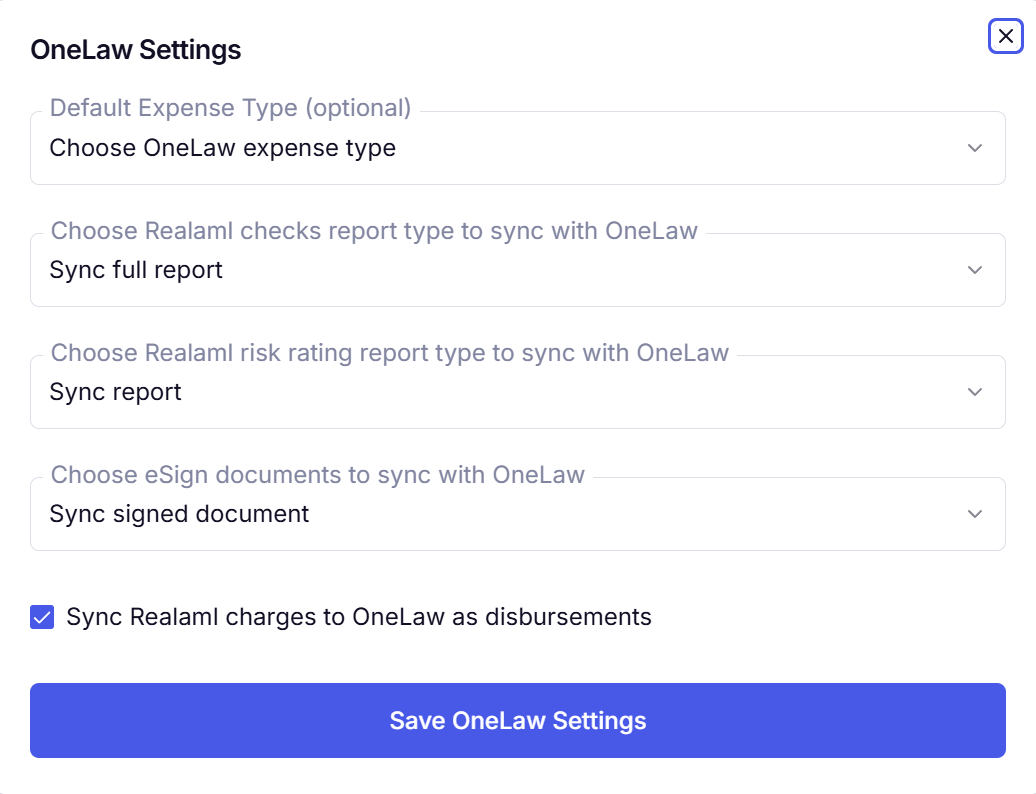Open the Default Expense Type dropdown
The width and height of the screenshot is (1036, 794).
point(517,148)
